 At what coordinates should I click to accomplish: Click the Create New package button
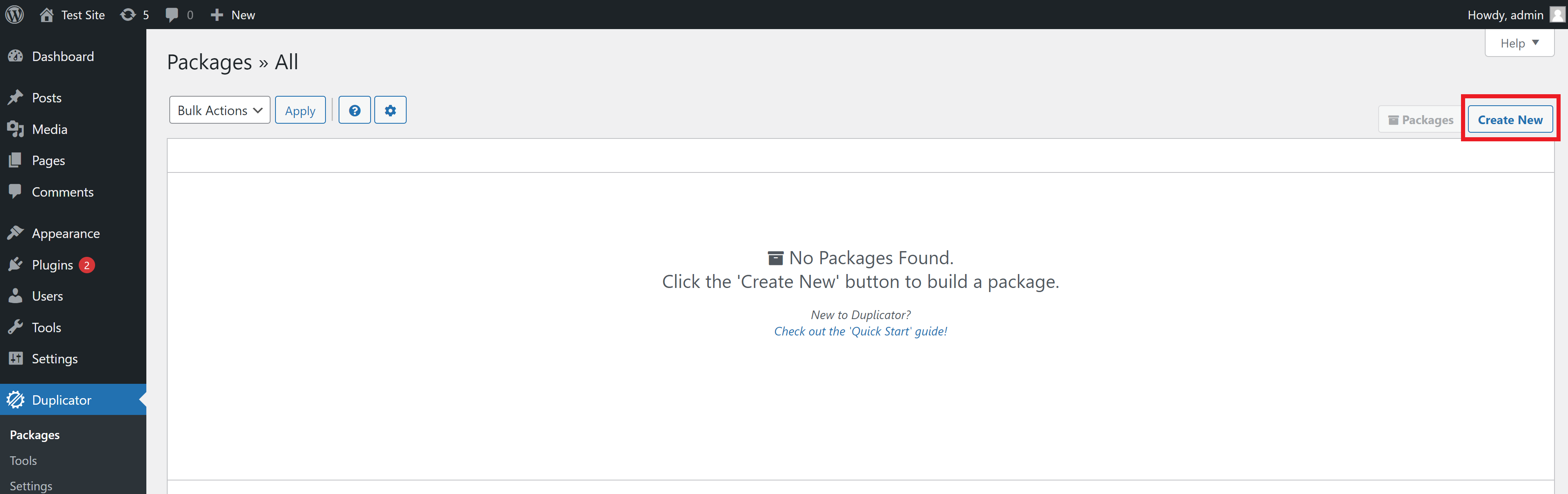1509,120
